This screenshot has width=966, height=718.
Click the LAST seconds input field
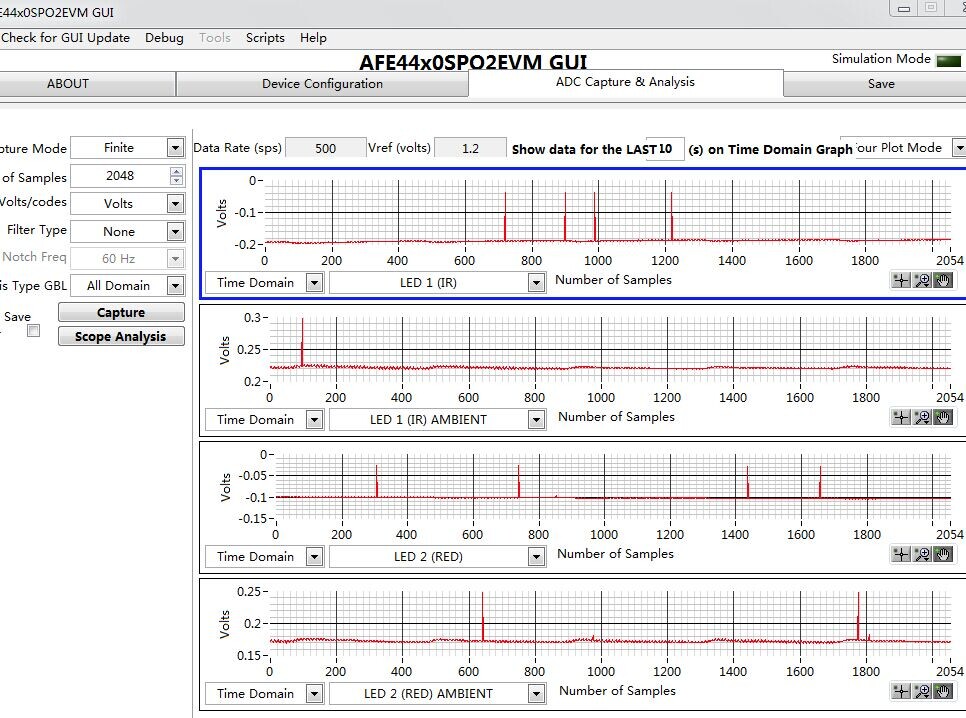point(666,149)
